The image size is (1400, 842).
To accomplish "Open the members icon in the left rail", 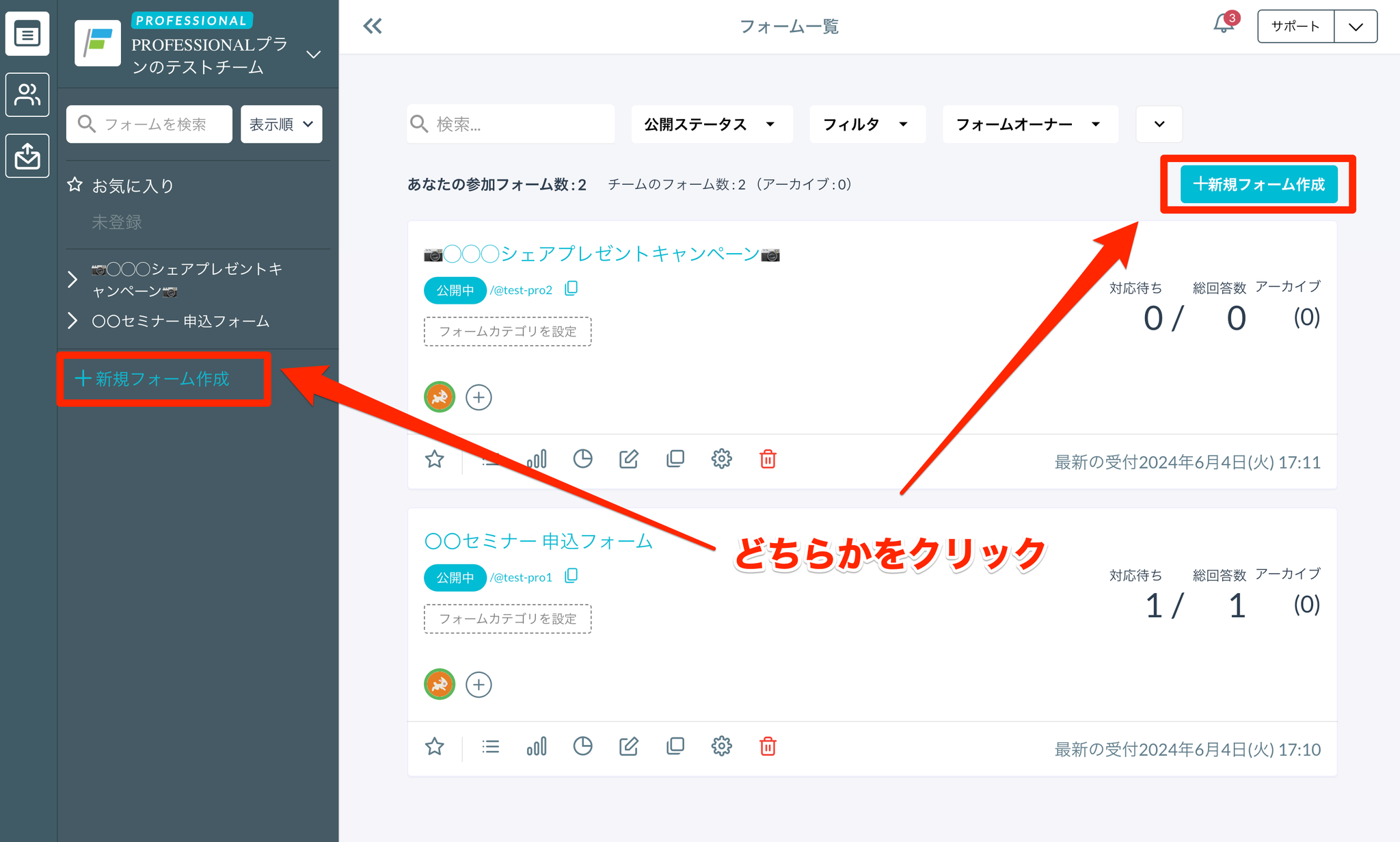I will click(27, 94).
